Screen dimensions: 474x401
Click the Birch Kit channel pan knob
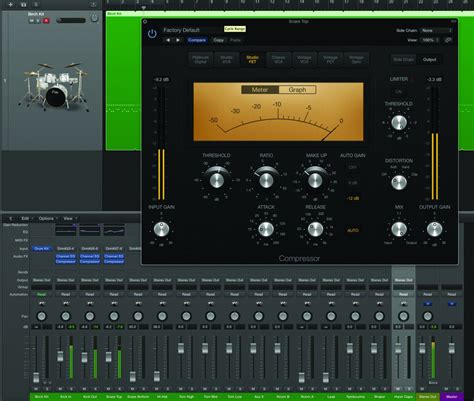[41, 316]
